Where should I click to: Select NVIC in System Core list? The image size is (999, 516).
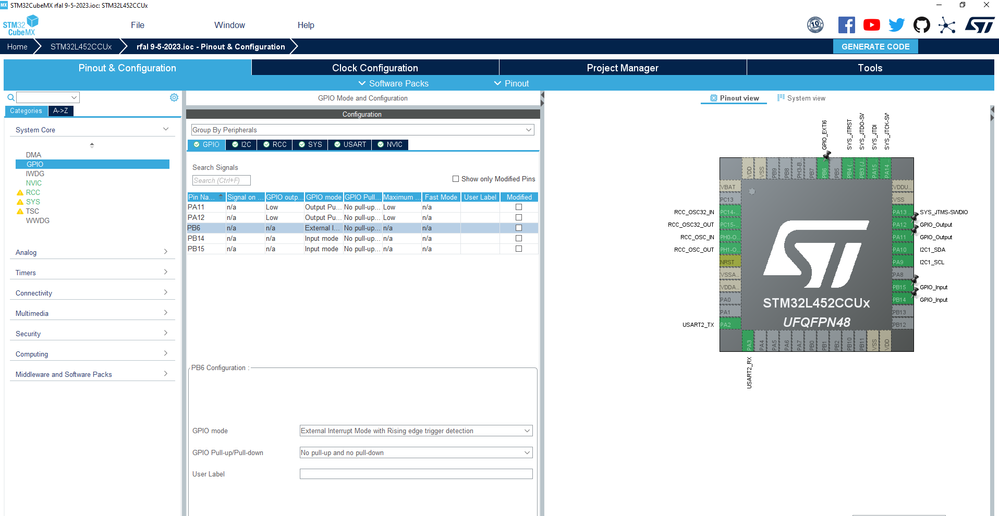(34, 183)
